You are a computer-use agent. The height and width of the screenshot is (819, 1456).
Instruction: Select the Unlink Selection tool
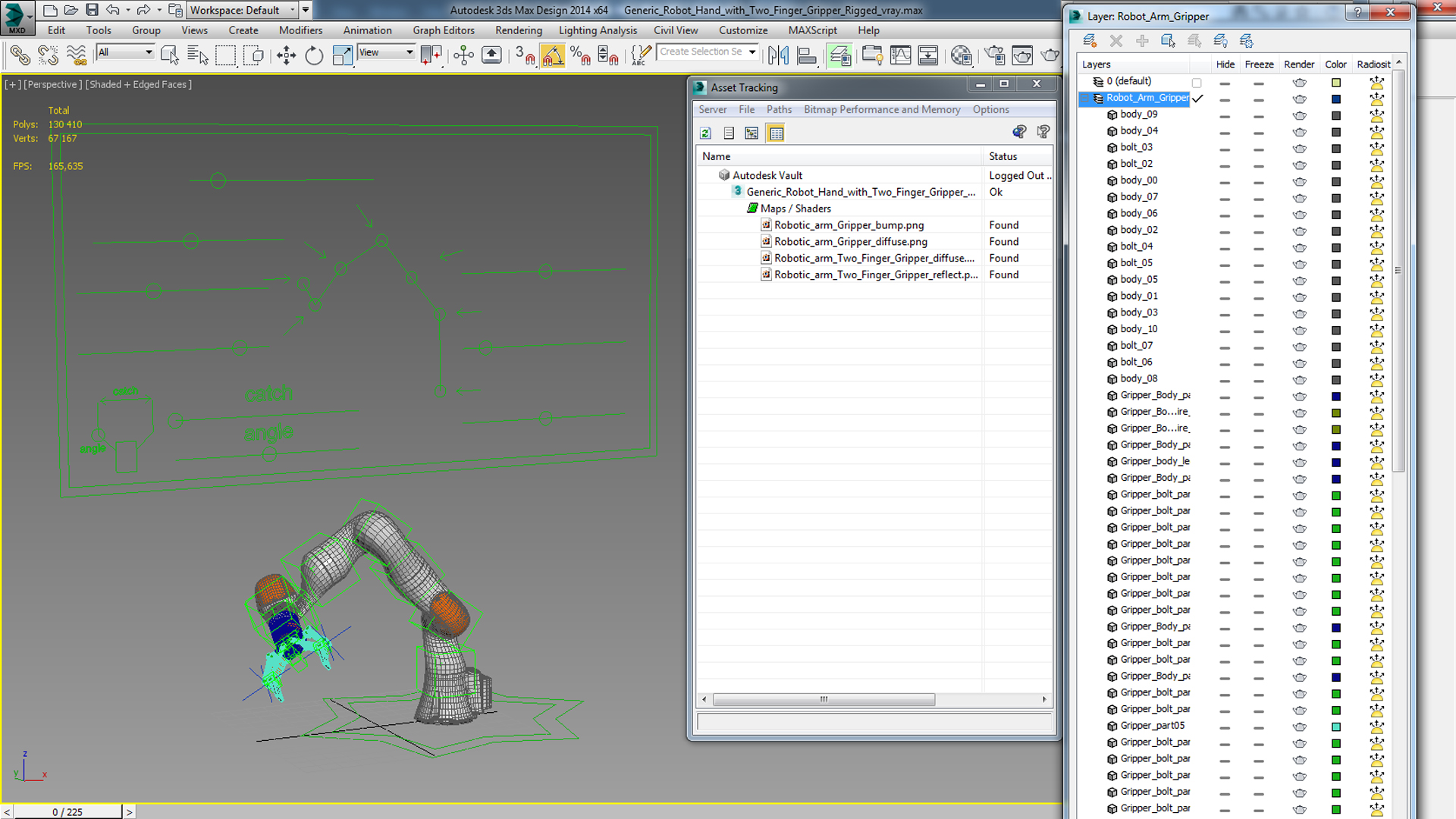pos(49,55)
